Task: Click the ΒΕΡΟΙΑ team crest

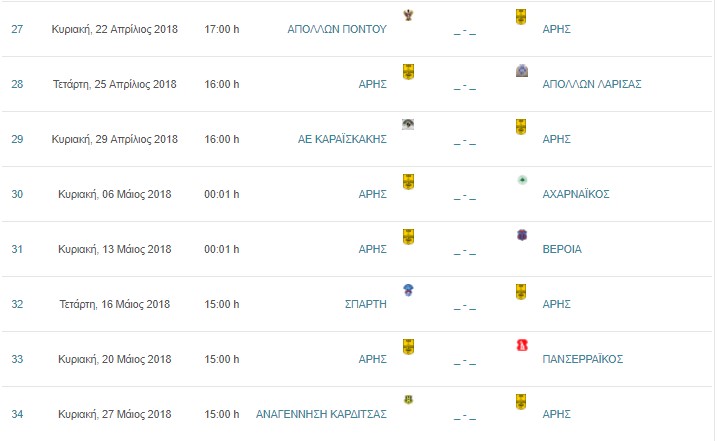Action: pyautogui.click(x=522, y=235)
